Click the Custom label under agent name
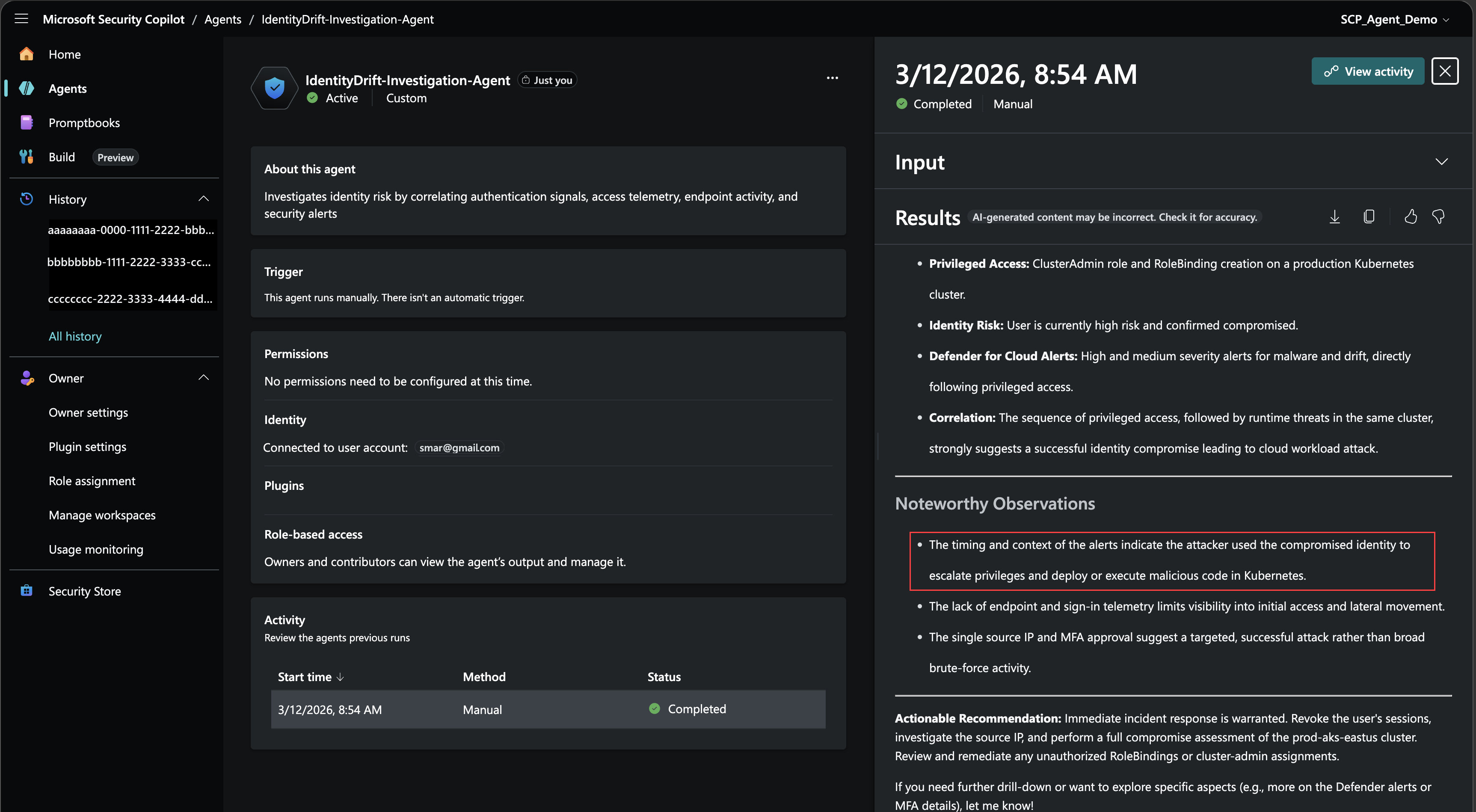Viewport: 1476px width, 812px height. tap(406, 98)
